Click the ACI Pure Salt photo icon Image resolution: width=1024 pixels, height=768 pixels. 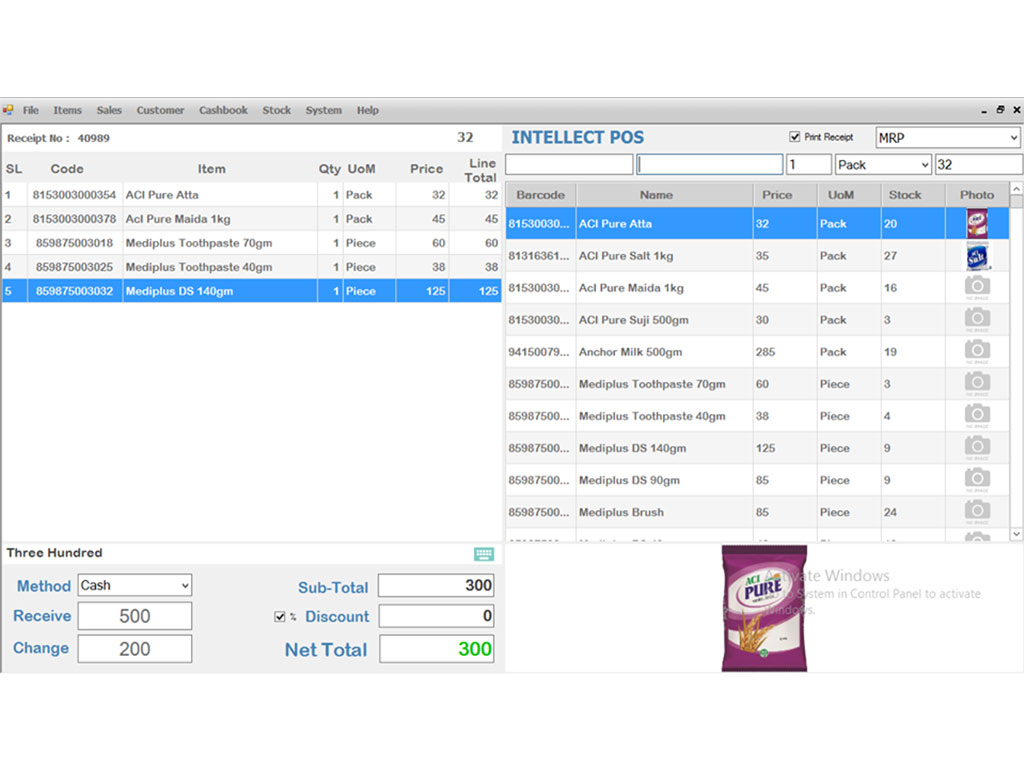pyautogui.click(x=977, y=256)
